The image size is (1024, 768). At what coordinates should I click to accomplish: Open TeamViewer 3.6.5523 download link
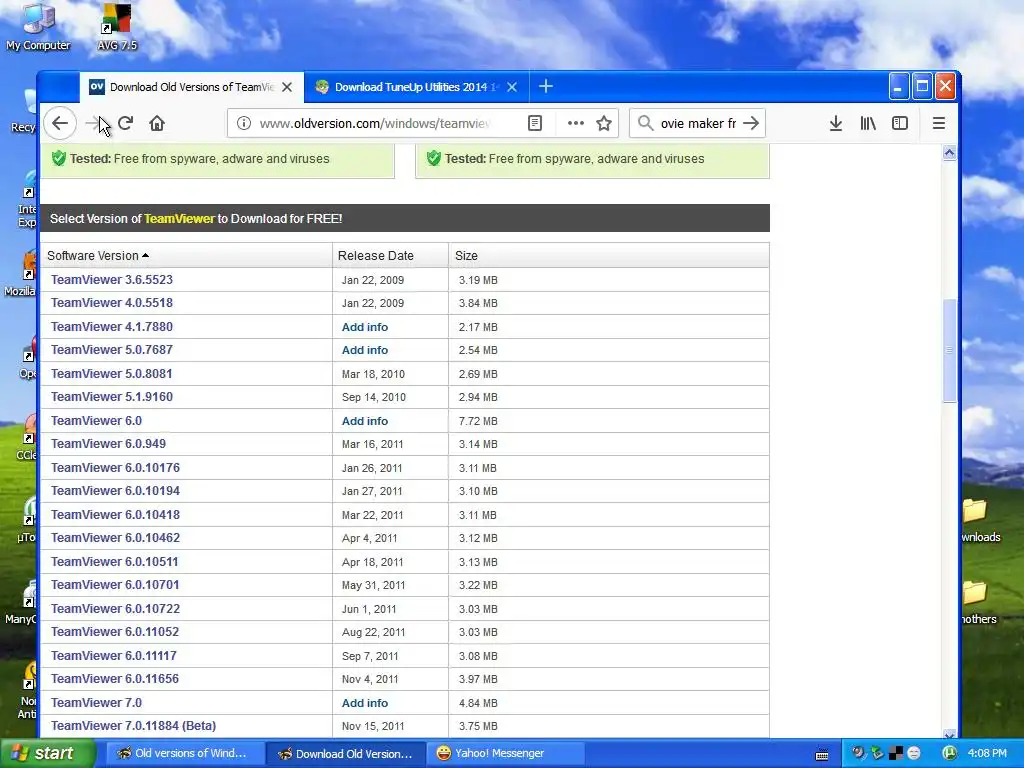[x=112, y=280]
